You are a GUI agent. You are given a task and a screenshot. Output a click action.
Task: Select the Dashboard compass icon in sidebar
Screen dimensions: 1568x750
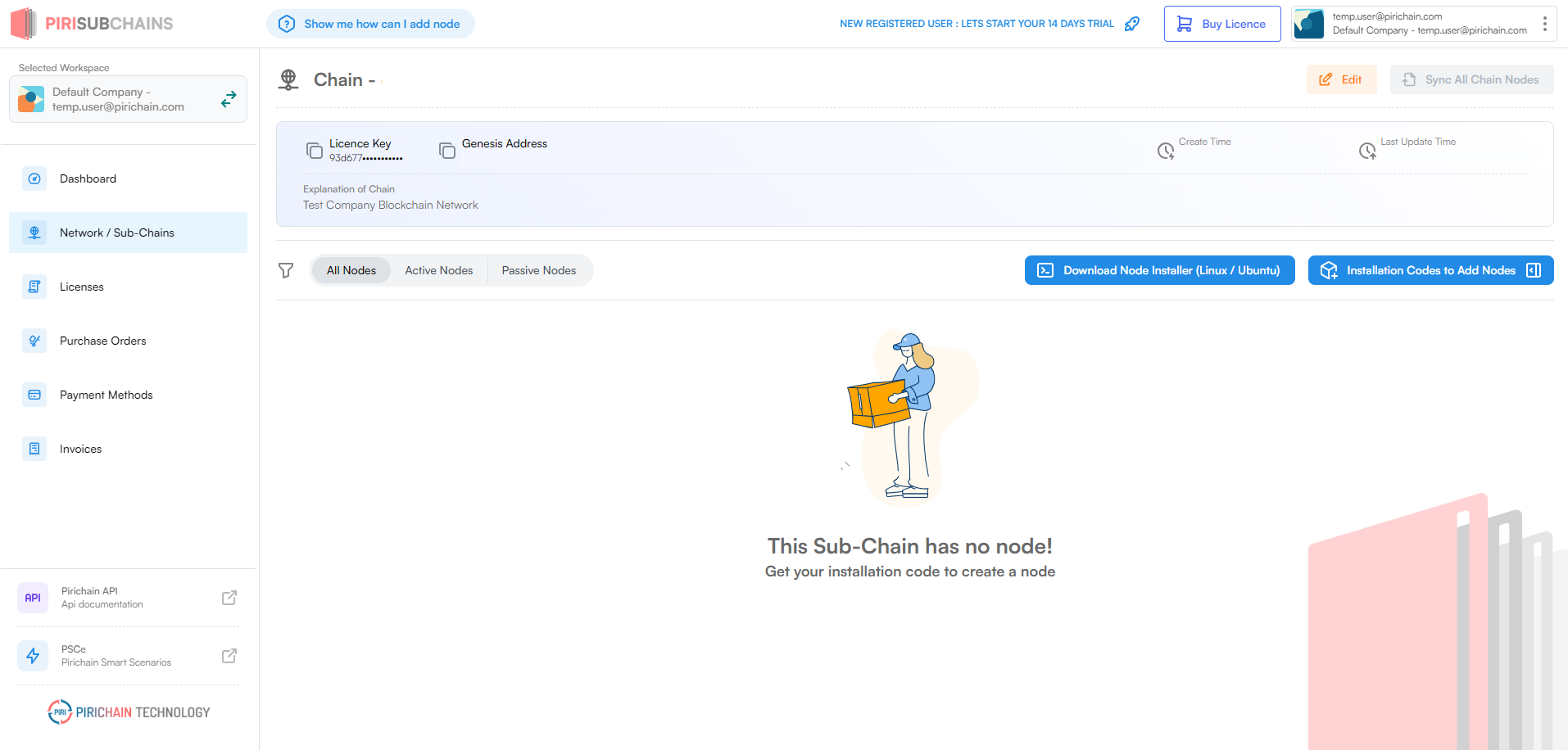tap(34, 178)
